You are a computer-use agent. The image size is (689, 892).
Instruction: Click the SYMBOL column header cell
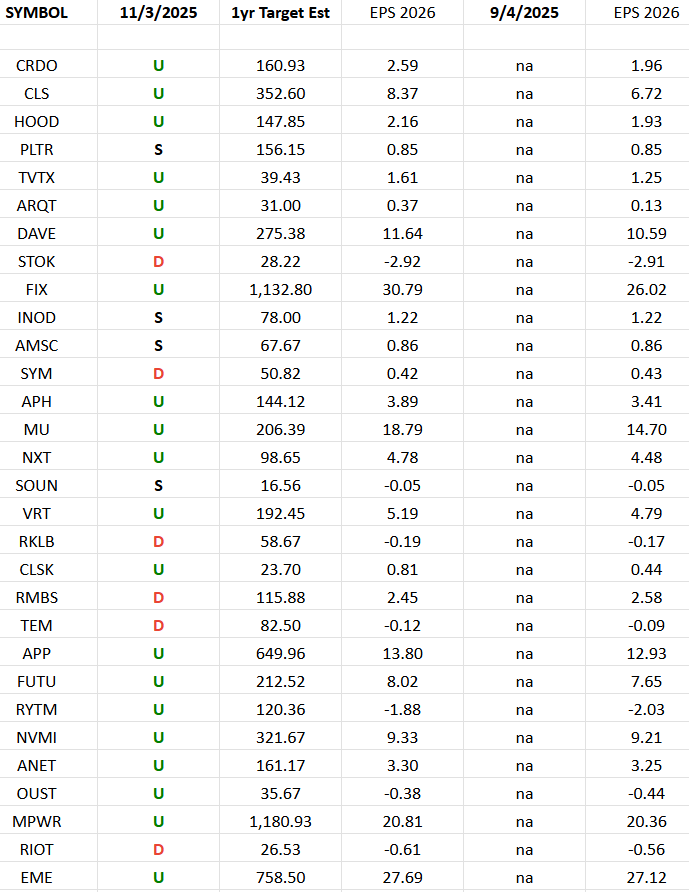38,13
